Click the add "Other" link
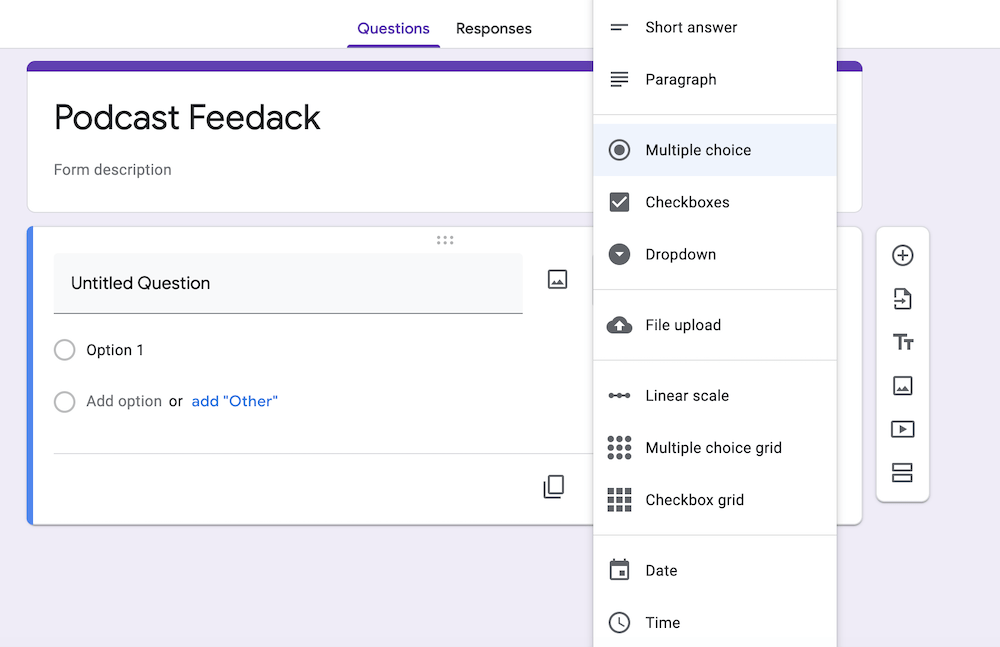The image size is (1000, 647). [235, 400]
